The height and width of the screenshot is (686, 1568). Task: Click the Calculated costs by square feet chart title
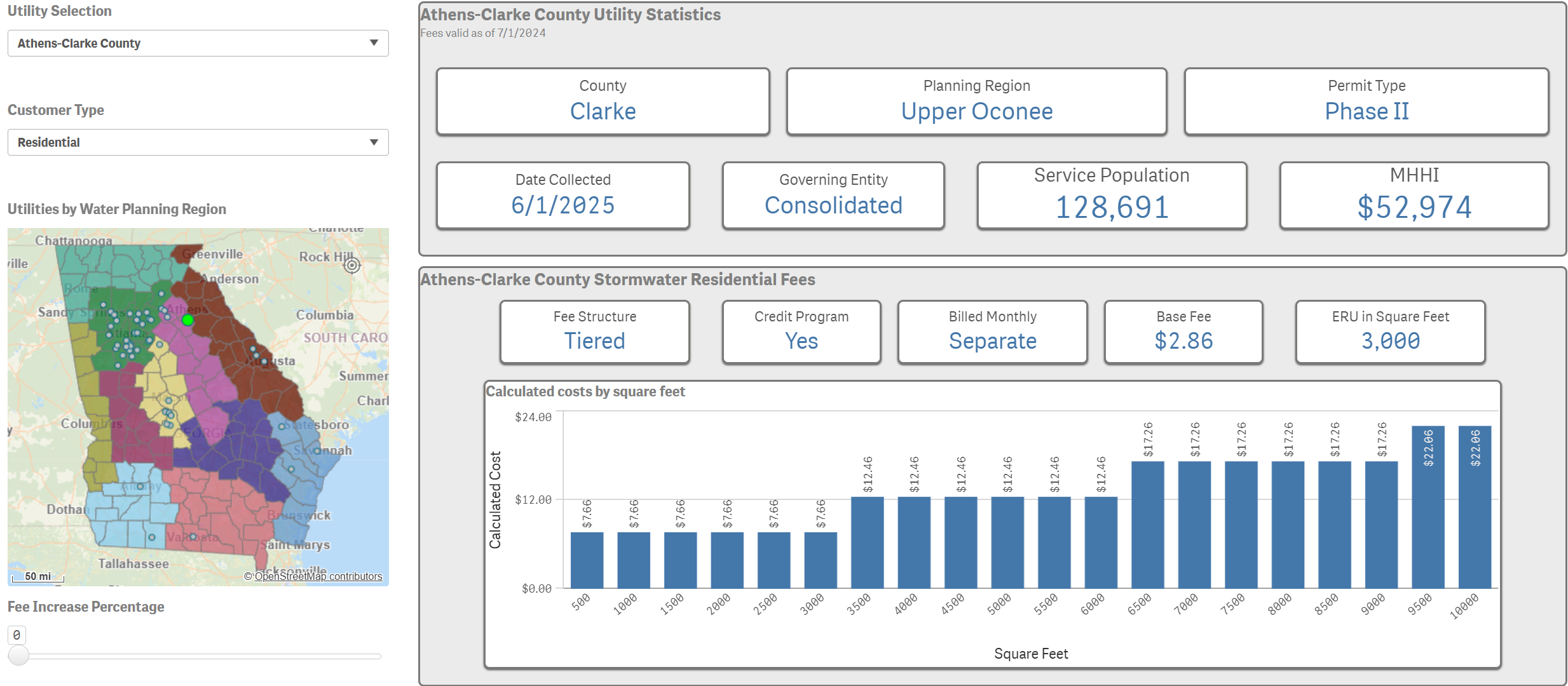tap(585, 392)
